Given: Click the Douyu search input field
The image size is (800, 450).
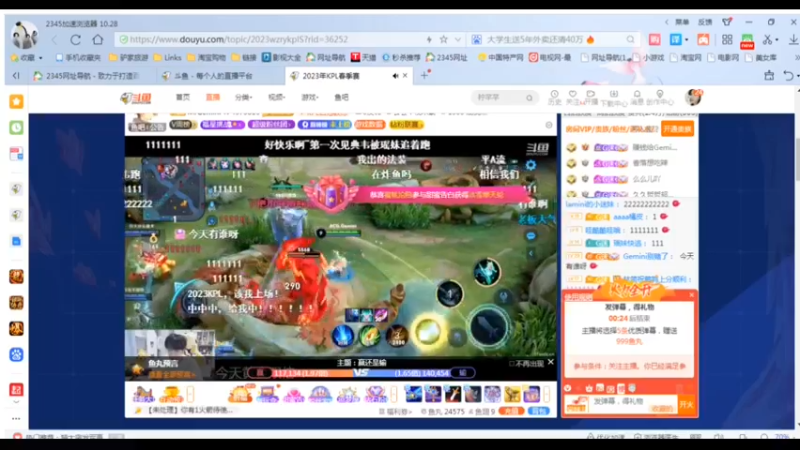Looking at the screenshot, I should pos(500,97).
